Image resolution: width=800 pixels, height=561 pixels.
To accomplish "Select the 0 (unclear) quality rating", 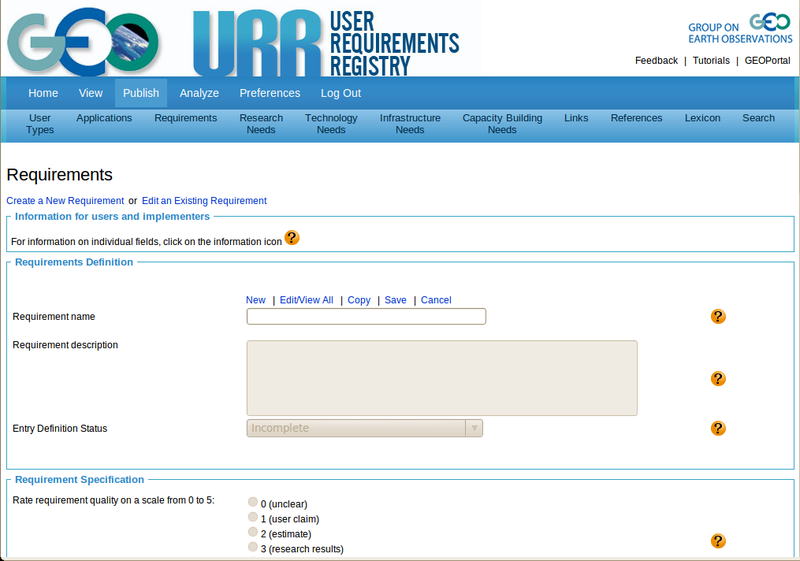I will tap(253, 502).
